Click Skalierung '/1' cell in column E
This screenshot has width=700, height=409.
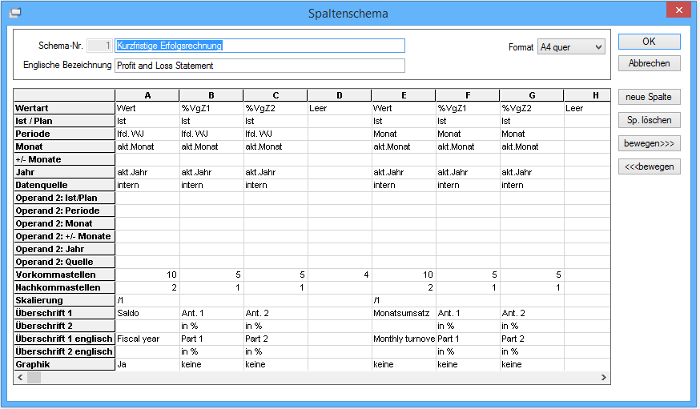point(404,300)
